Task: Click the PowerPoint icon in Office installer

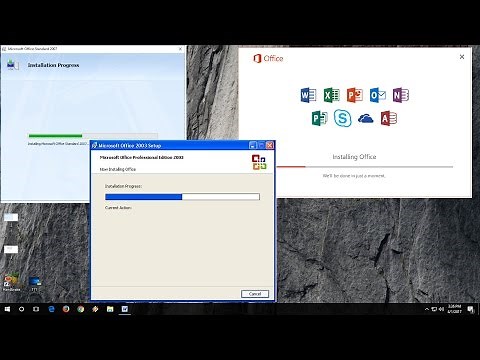Action: tap(355, 95)
